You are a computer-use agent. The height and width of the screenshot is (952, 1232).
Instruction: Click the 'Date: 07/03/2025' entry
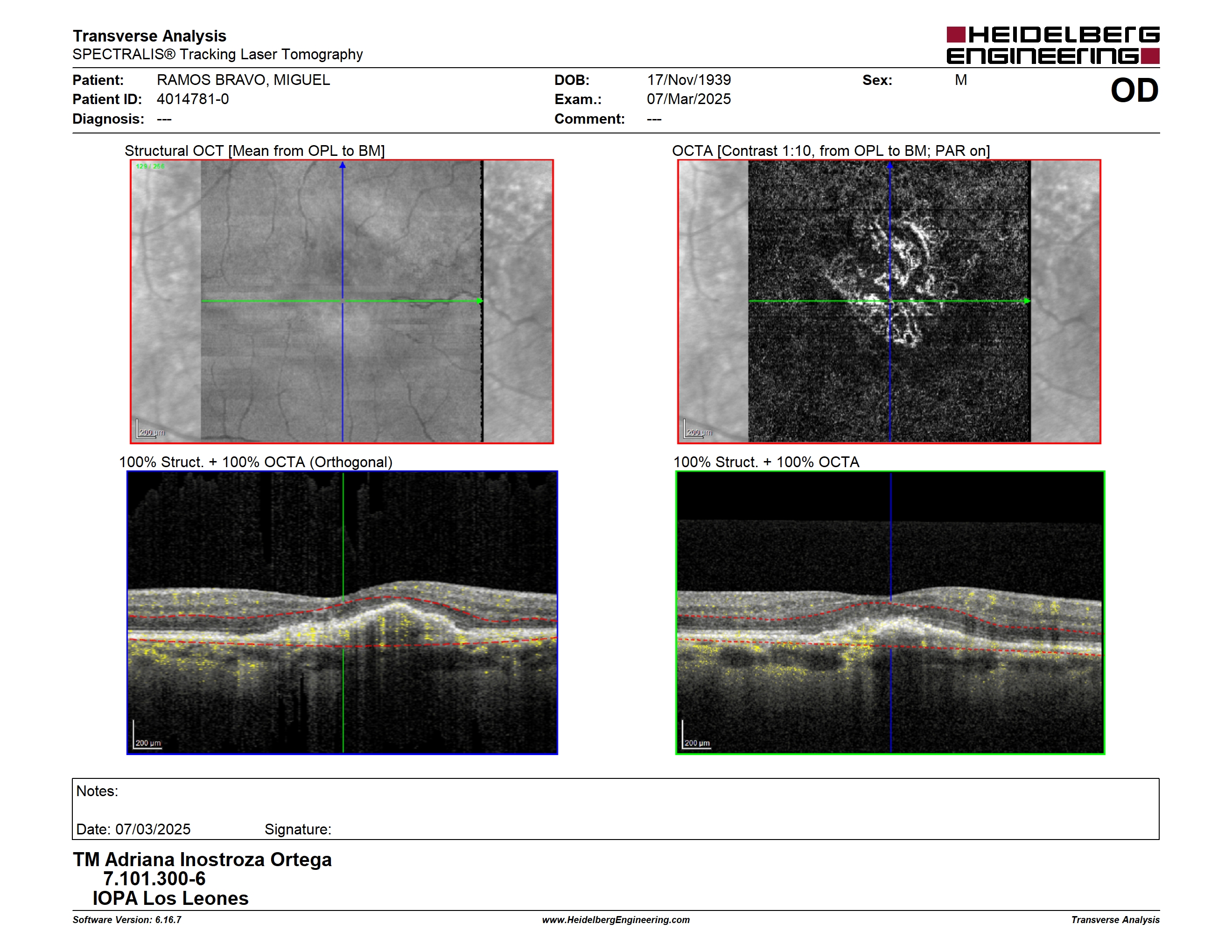(x=133, y=829)
